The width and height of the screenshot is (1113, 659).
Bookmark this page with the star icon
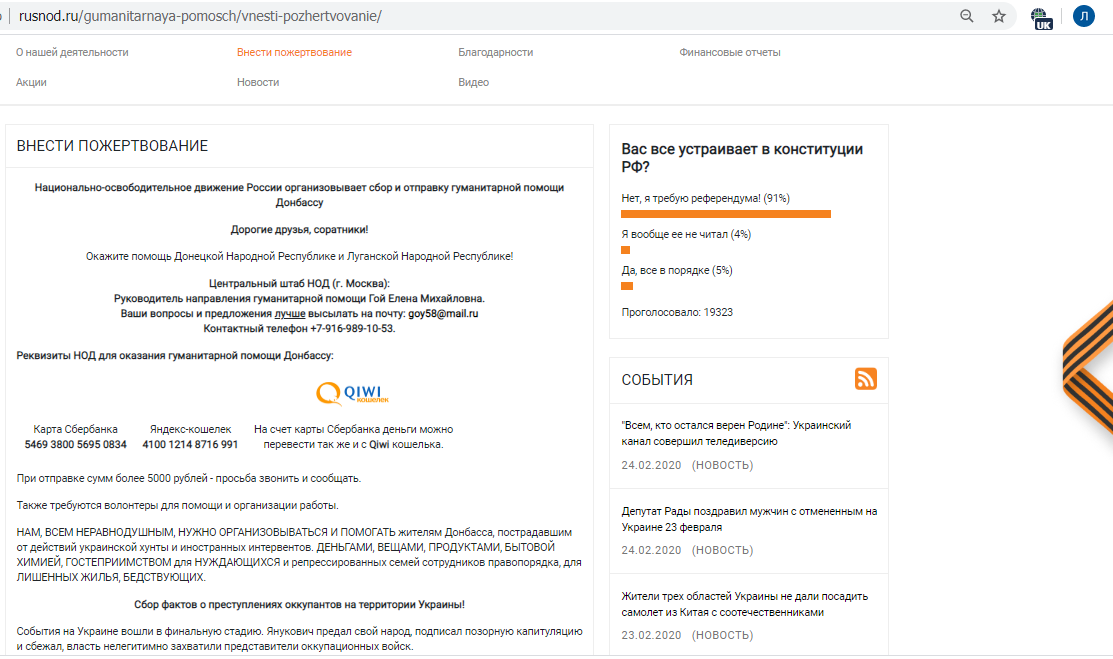point(998,16)
